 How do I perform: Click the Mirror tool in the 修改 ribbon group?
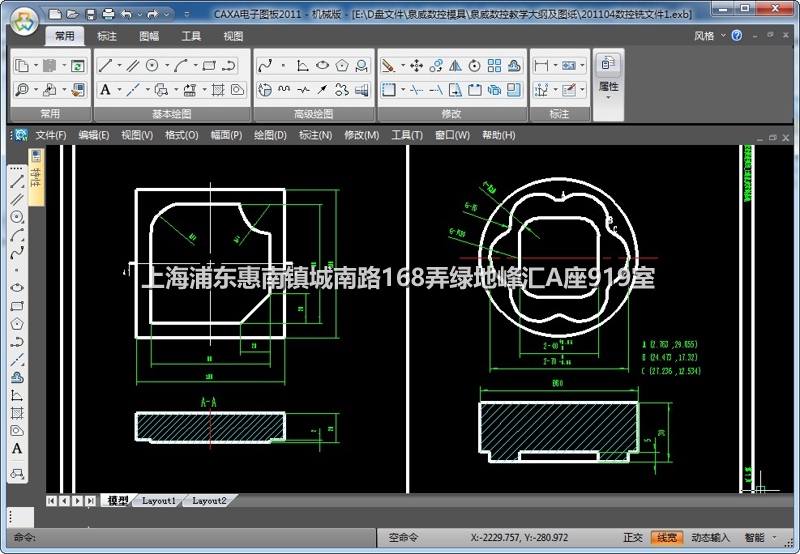tap(455, 66)
